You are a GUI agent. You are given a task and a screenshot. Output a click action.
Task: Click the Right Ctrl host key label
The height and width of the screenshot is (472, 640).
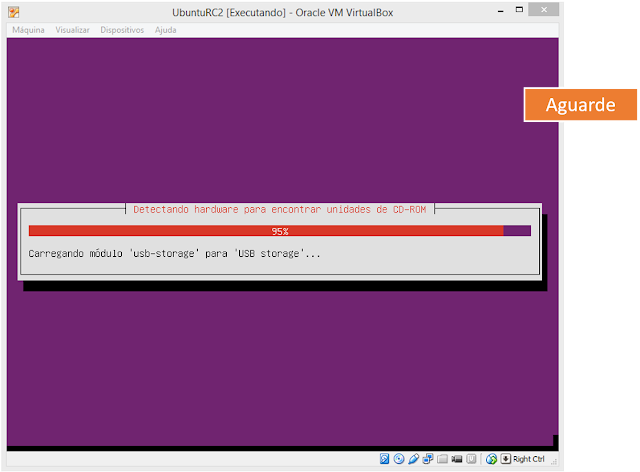click(x=529, y=459)
